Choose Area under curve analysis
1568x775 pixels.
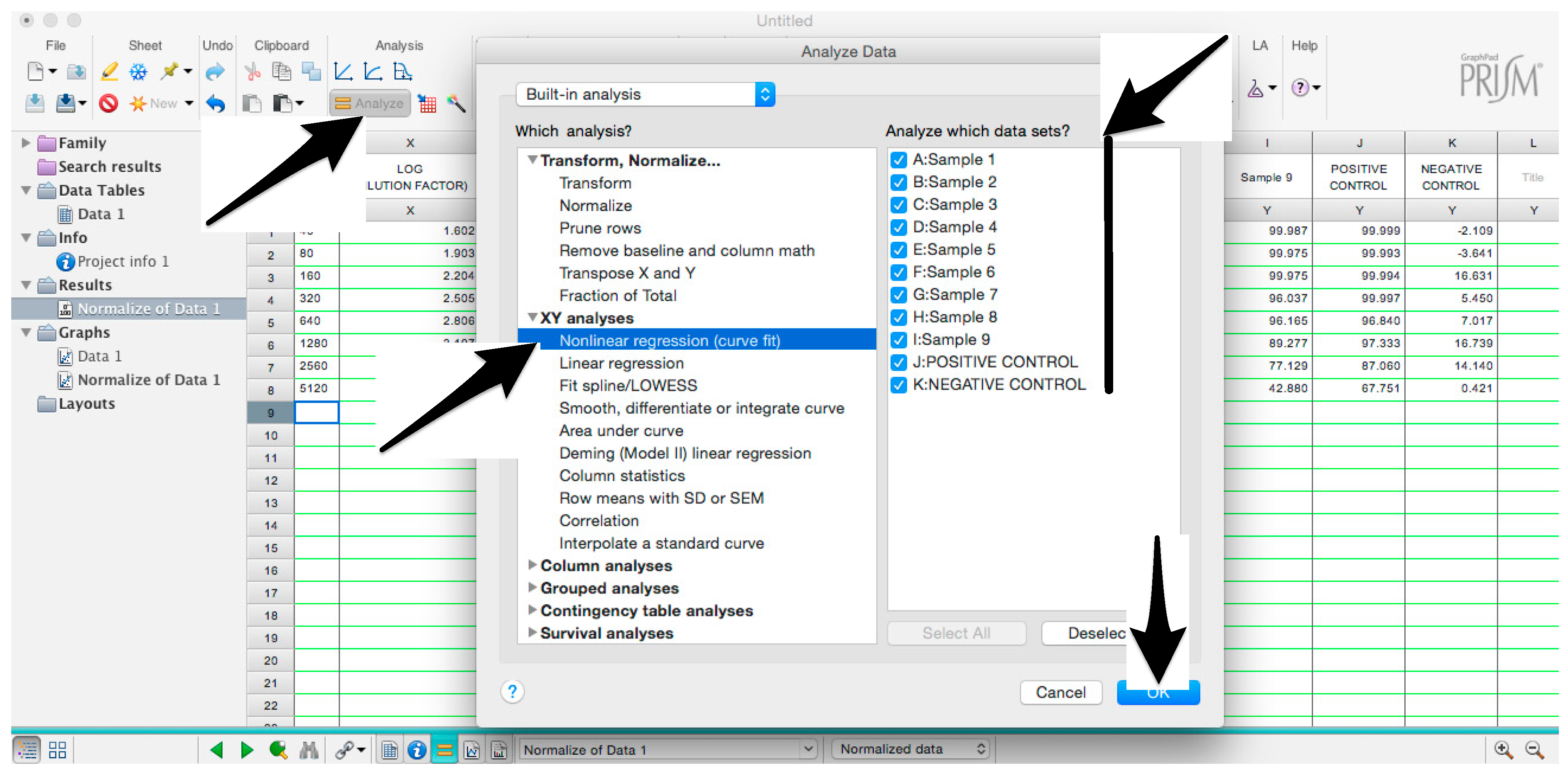click(621, 430)
